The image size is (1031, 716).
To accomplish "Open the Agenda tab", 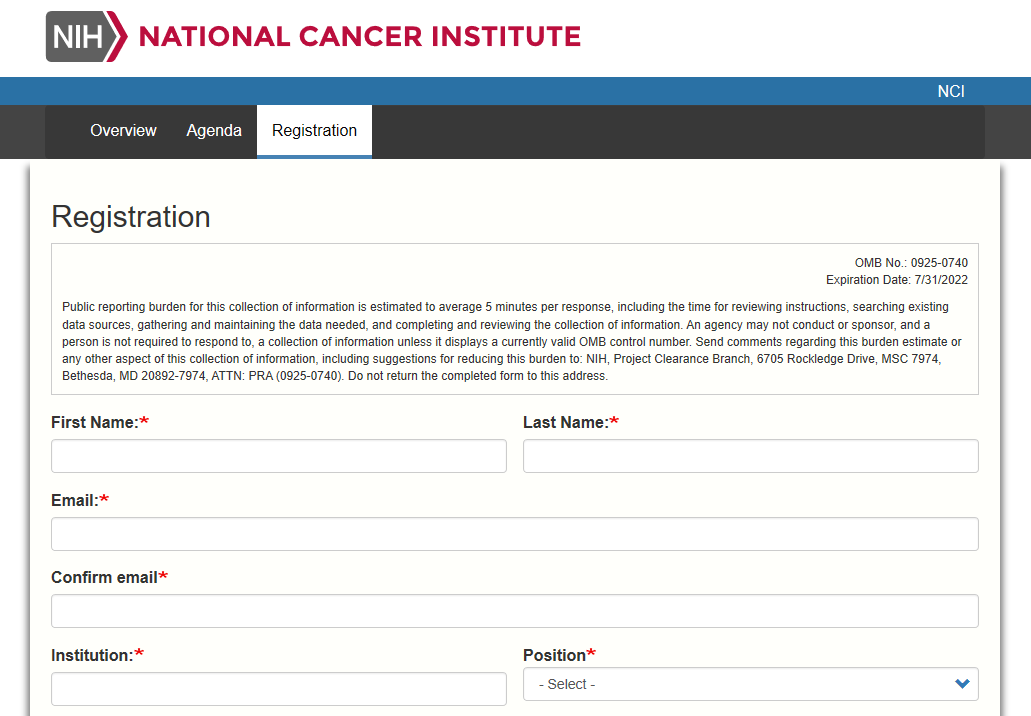I will (214, 131).
